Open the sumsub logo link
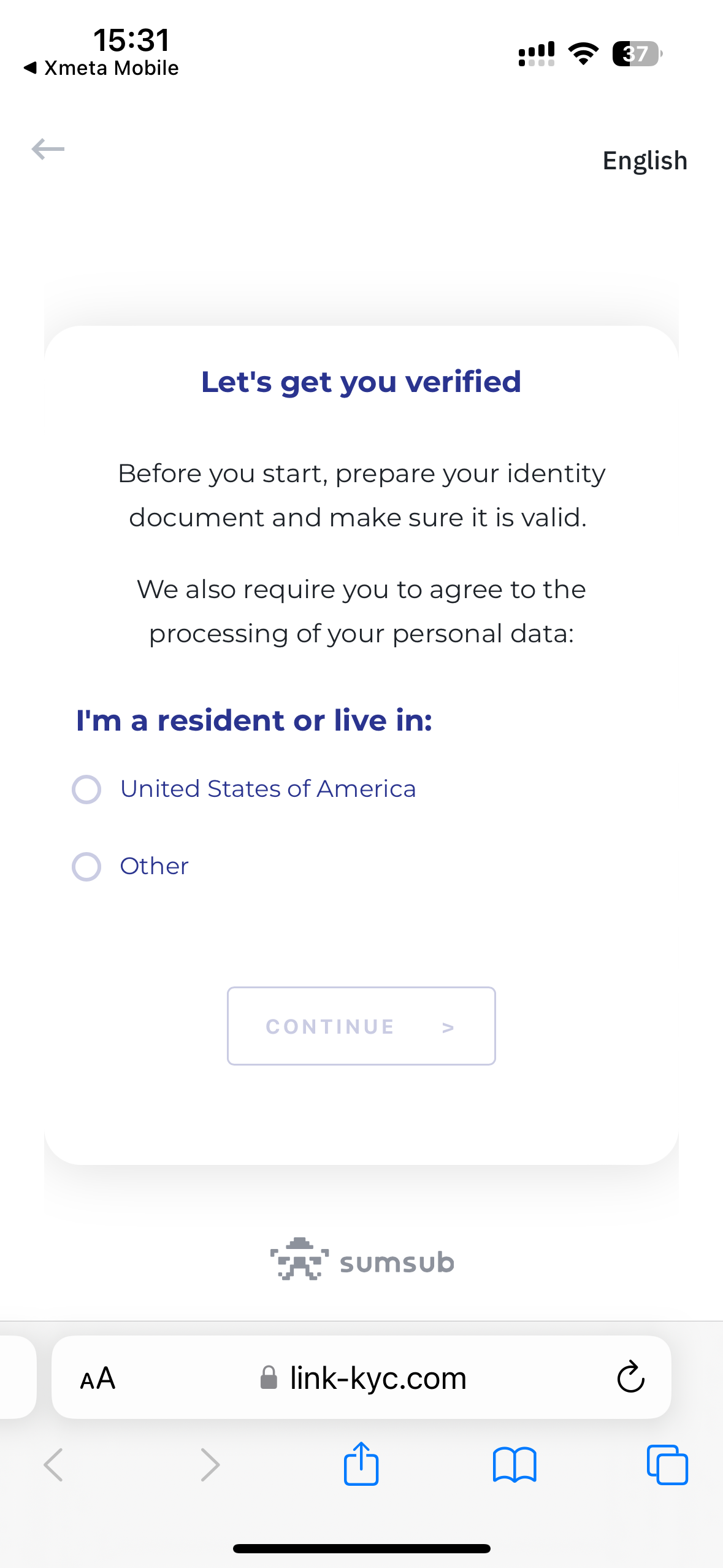 (x=362, y=1259)
